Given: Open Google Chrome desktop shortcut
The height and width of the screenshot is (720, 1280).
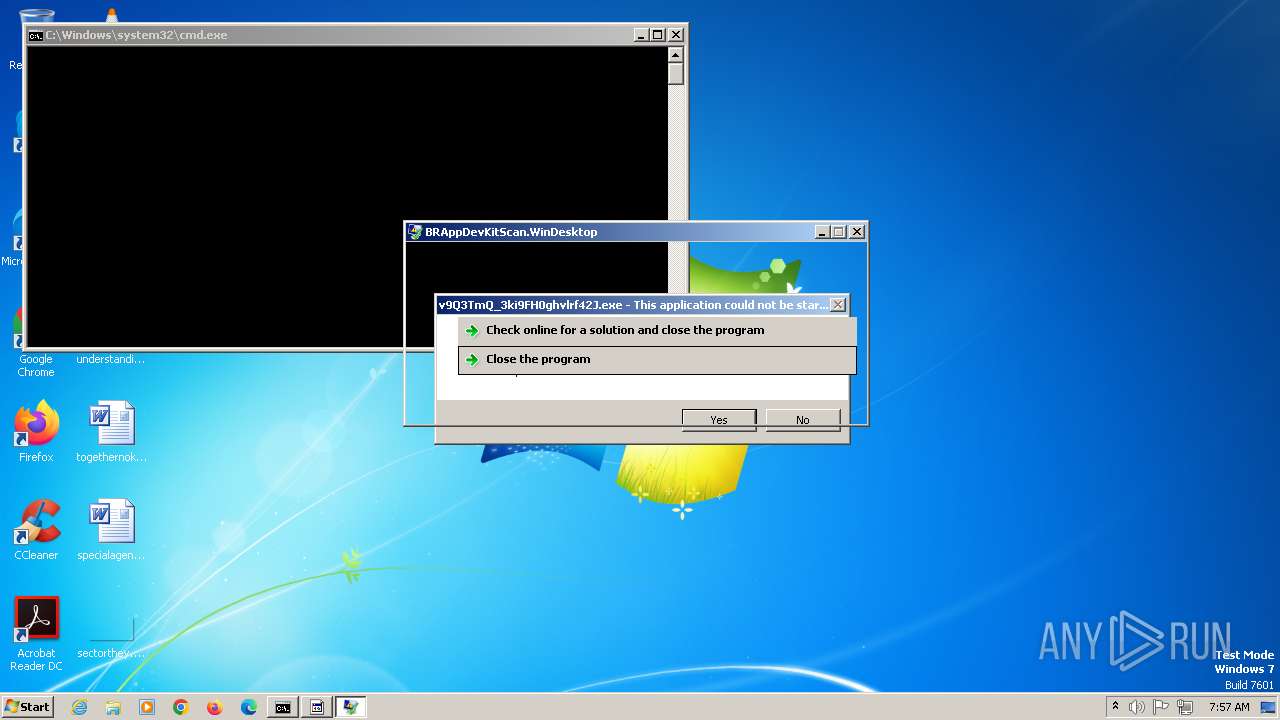Looking at the screenshot, I should click(36, 344).
